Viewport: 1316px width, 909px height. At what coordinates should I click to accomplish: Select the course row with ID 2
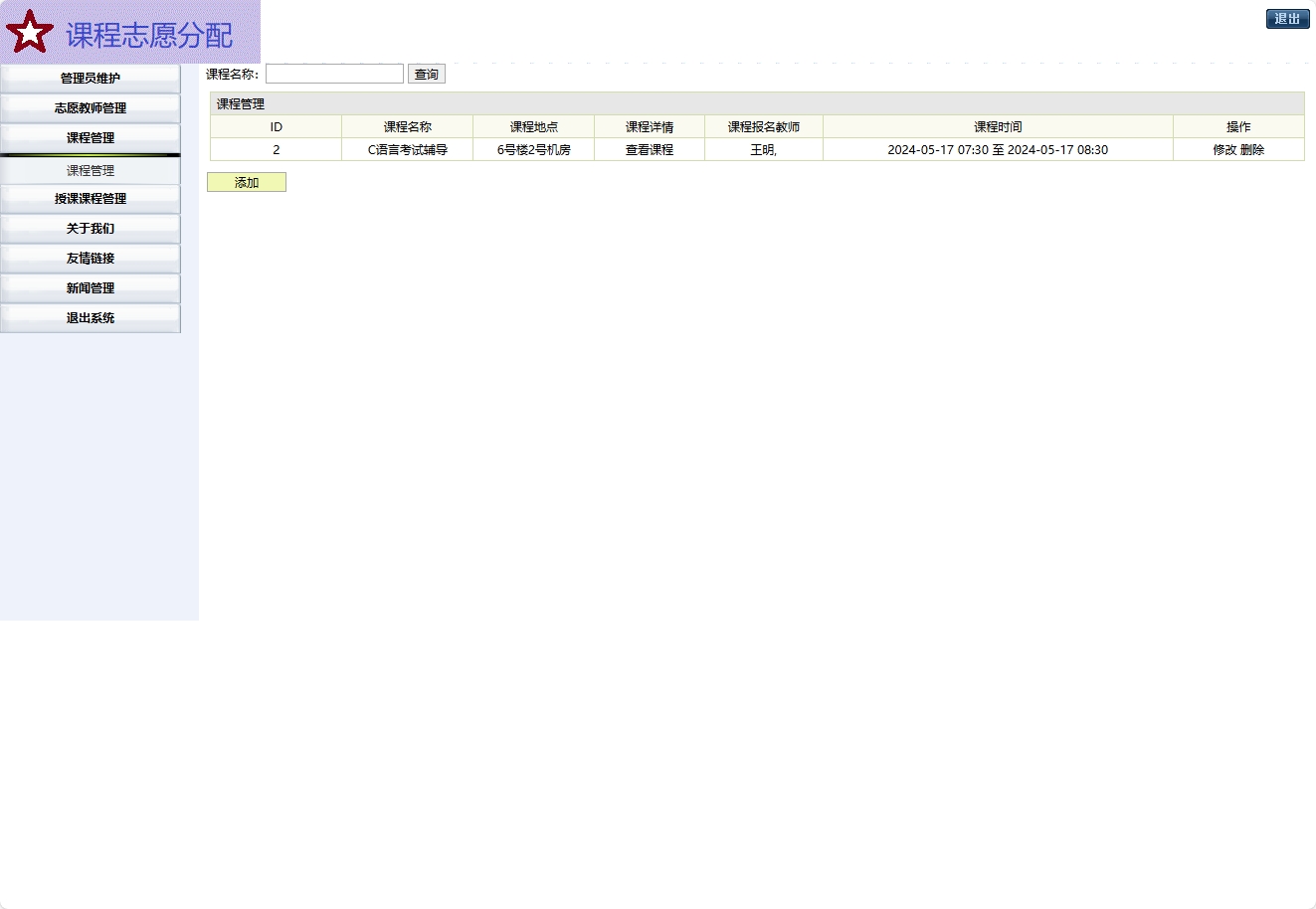pos(276,149)
